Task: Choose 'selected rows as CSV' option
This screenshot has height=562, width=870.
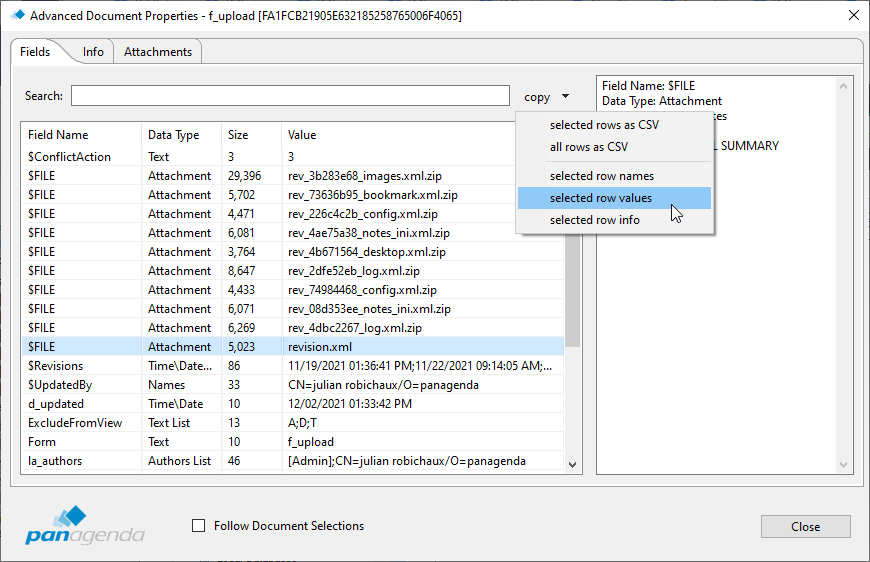Action: 604,125
